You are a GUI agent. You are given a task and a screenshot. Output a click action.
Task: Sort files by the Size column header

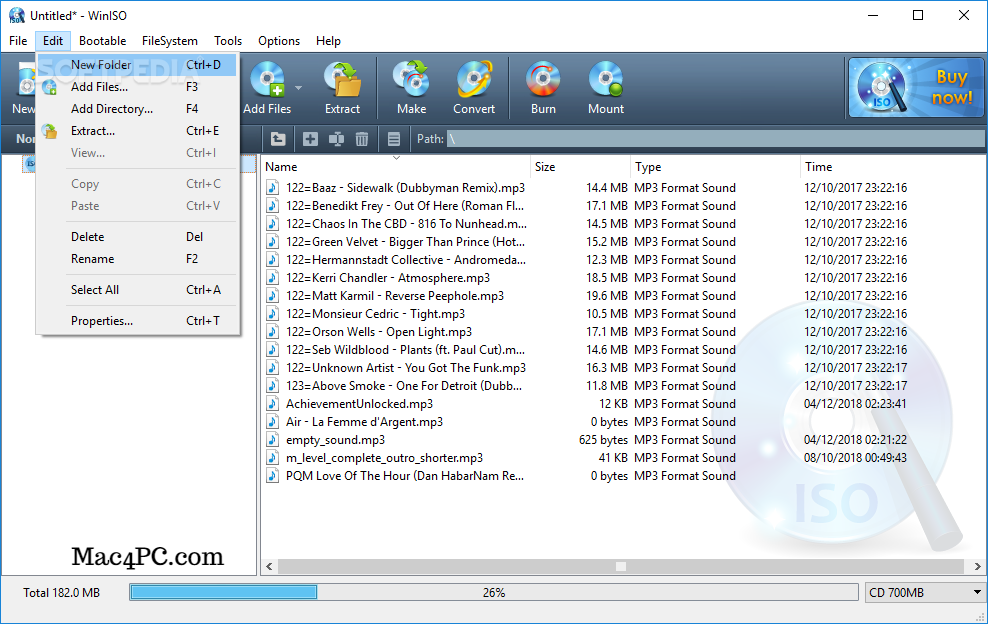coord(580,167)
